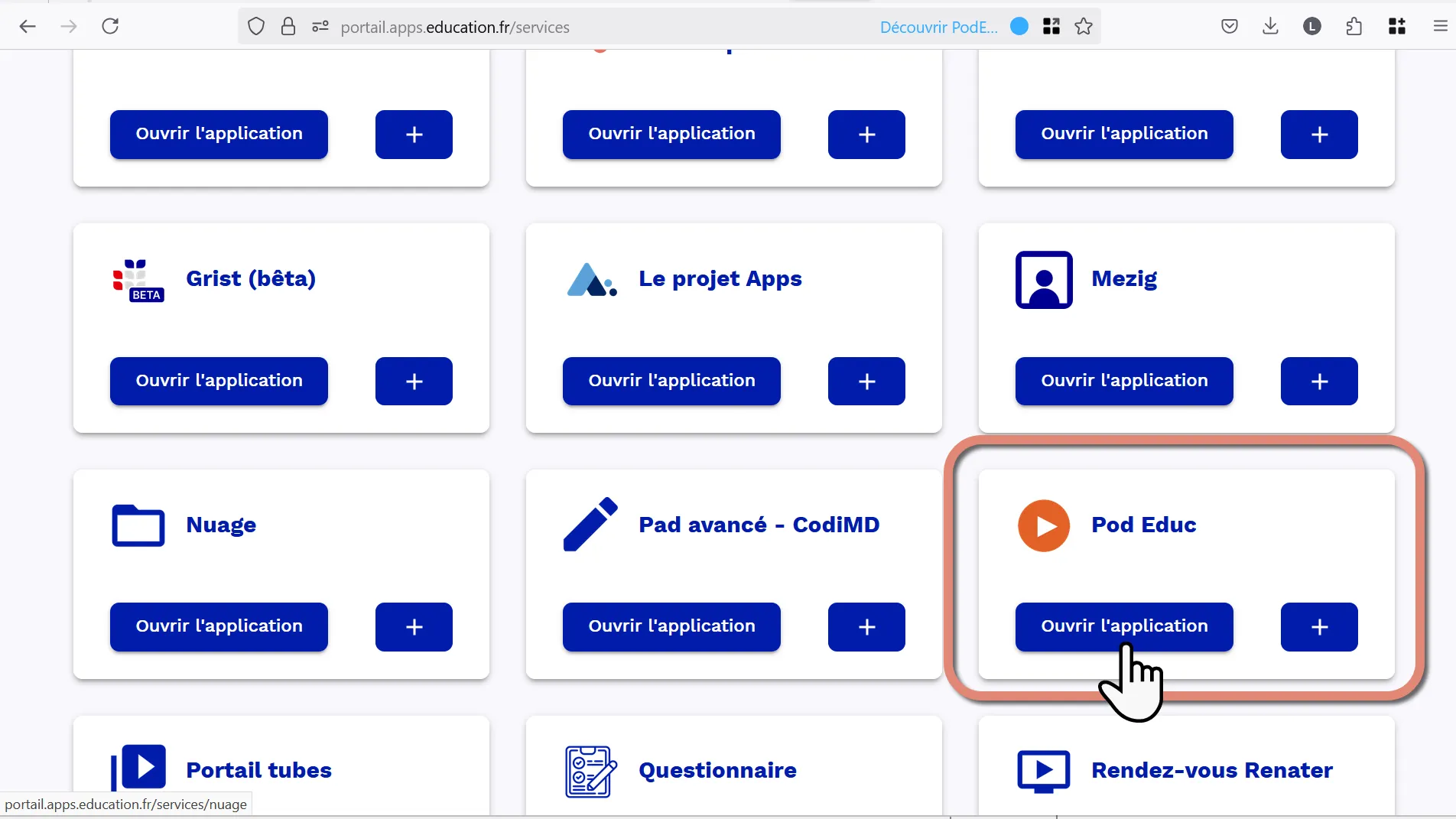Select the 'Mezig' card title
This screenshot has height=819, width=1456.
(x=1124, y=278)
